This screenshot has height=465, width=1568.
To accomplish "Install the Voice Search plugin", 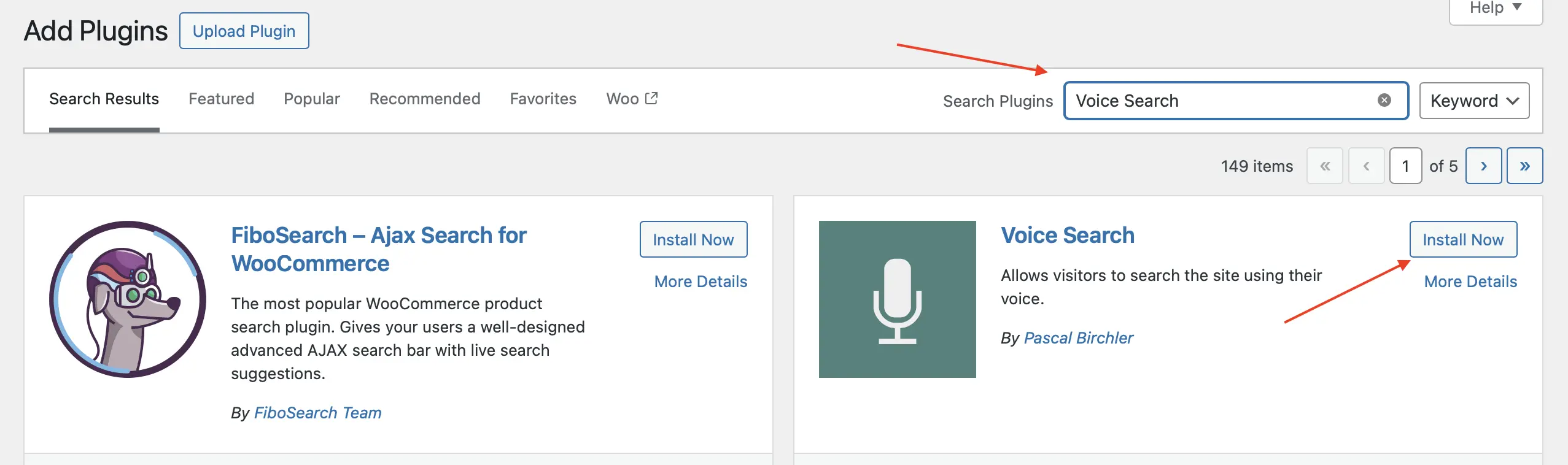I will pyautogui.click(x=1463, y=239).
